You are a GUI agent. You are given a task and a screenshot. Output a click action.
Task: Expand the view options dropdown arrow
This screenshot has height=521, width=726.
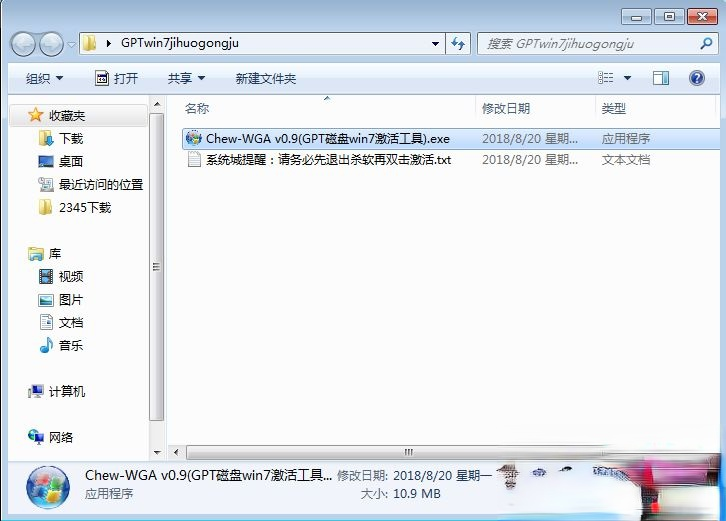click(627, 78)
